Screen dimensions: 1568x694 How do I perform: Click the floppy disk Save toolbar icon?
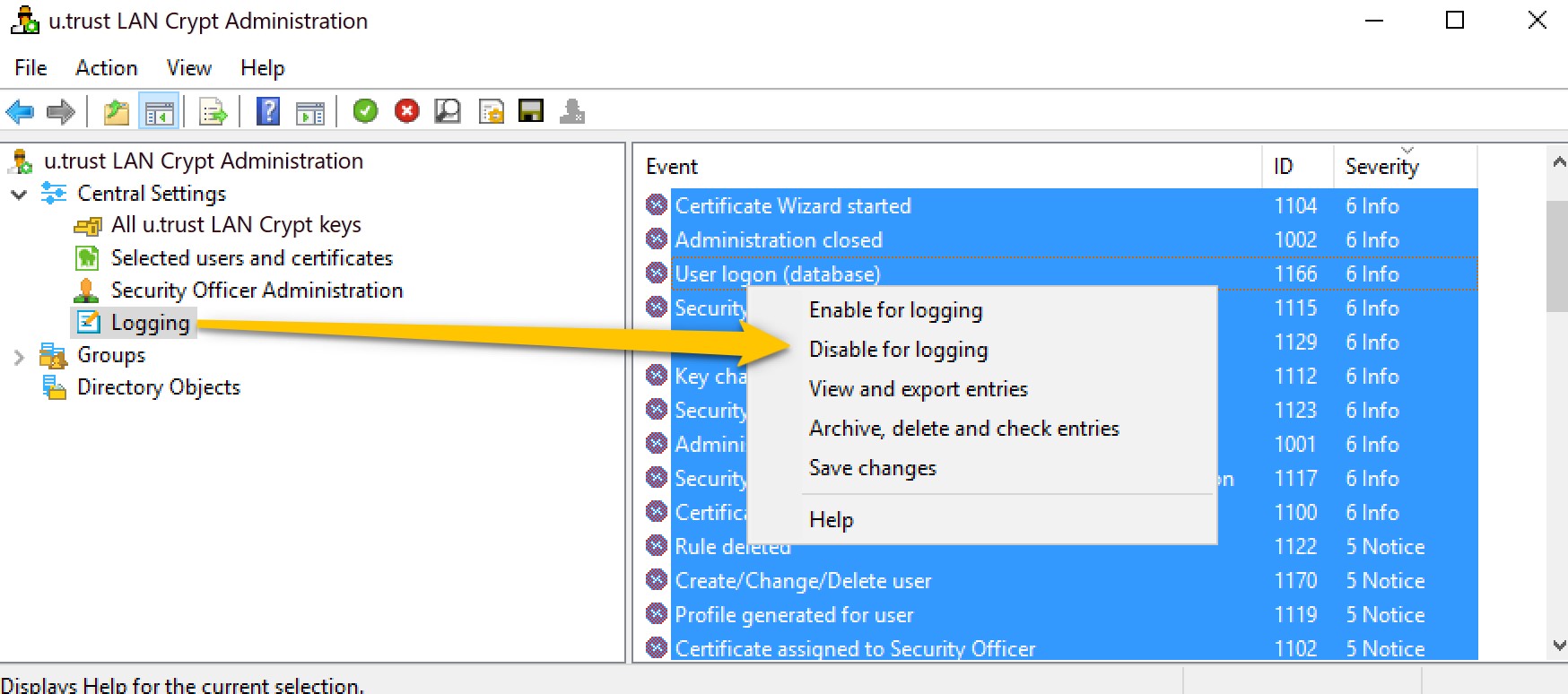click(531, 111)
